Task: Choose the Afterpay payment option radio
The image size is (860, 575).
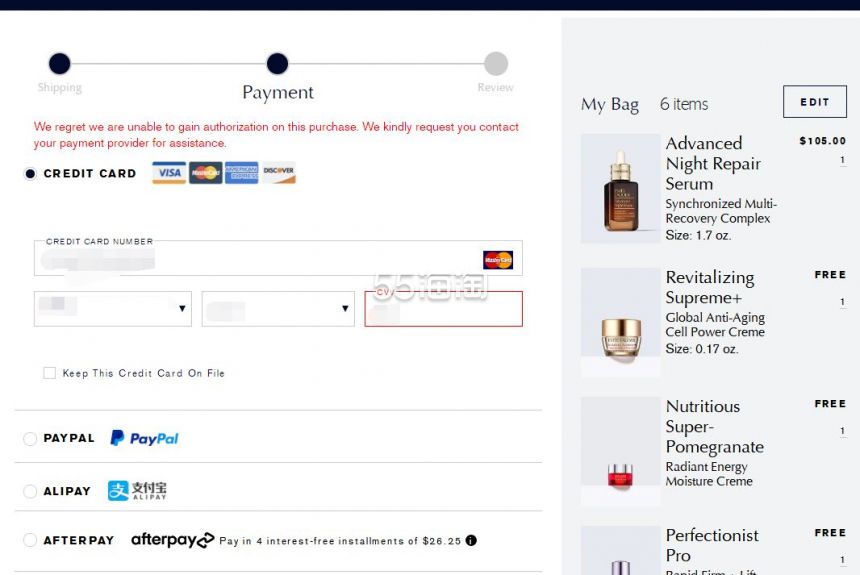Action: [30, 540]
